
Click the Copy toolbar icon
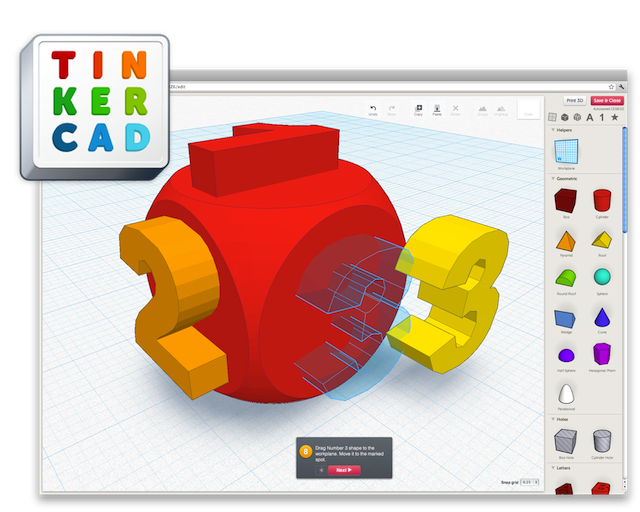(x=418, y=110)
